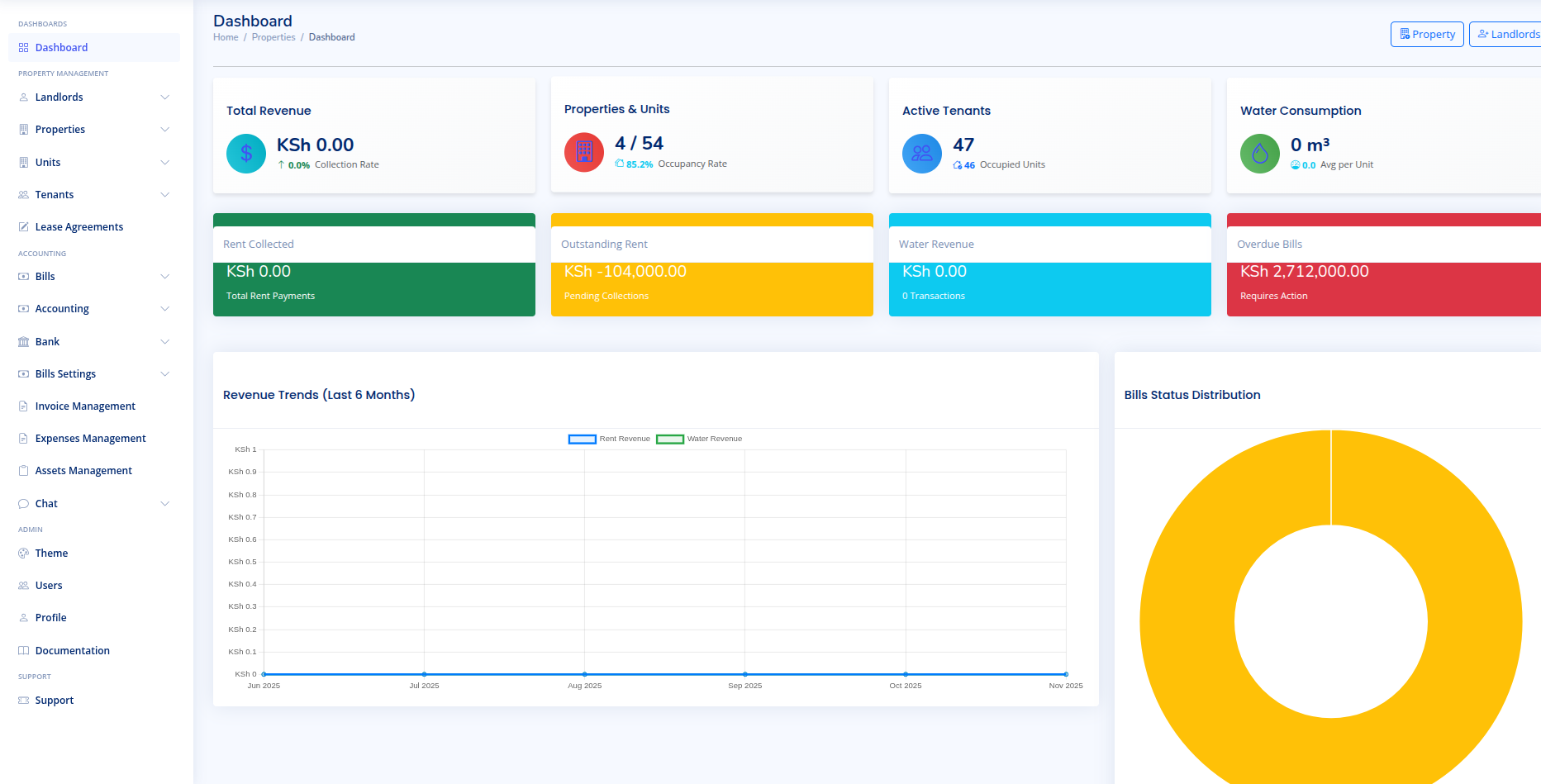Click the dollar sign Total Revenue icon

[x=246, y=154]
